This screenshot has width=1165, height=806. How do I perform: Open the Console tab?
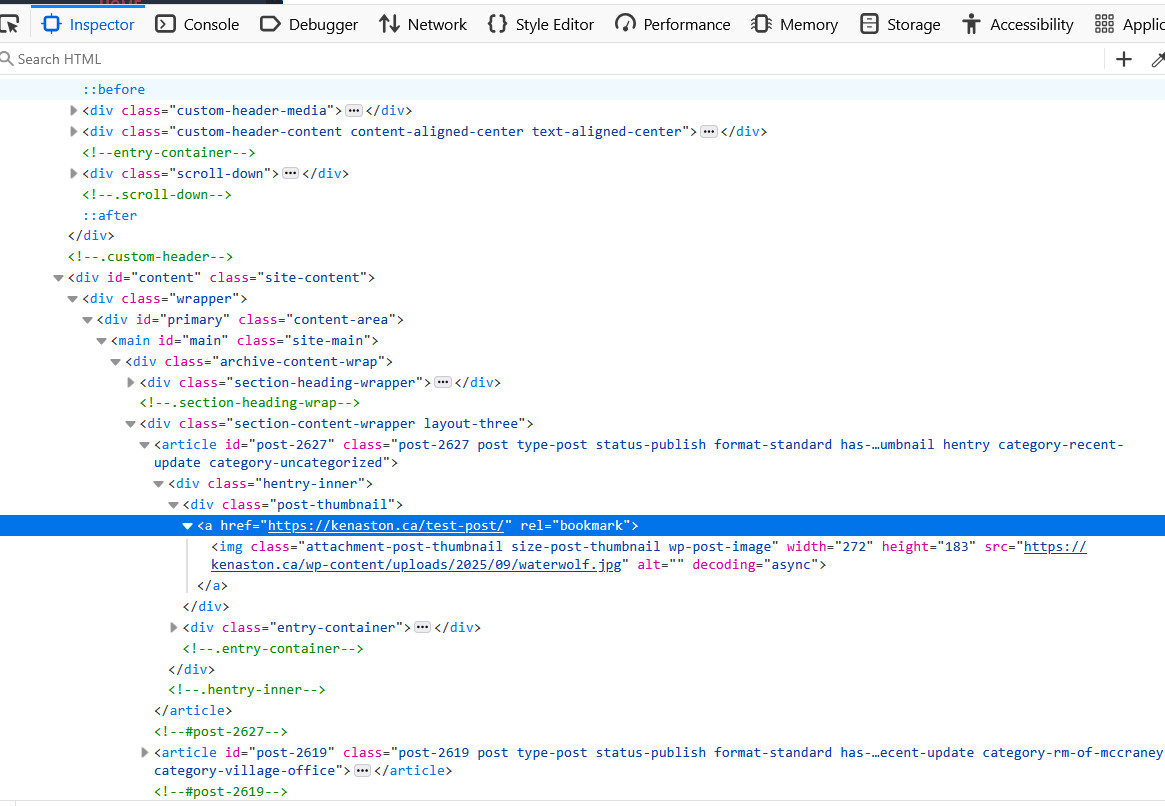tap(197, 24)
